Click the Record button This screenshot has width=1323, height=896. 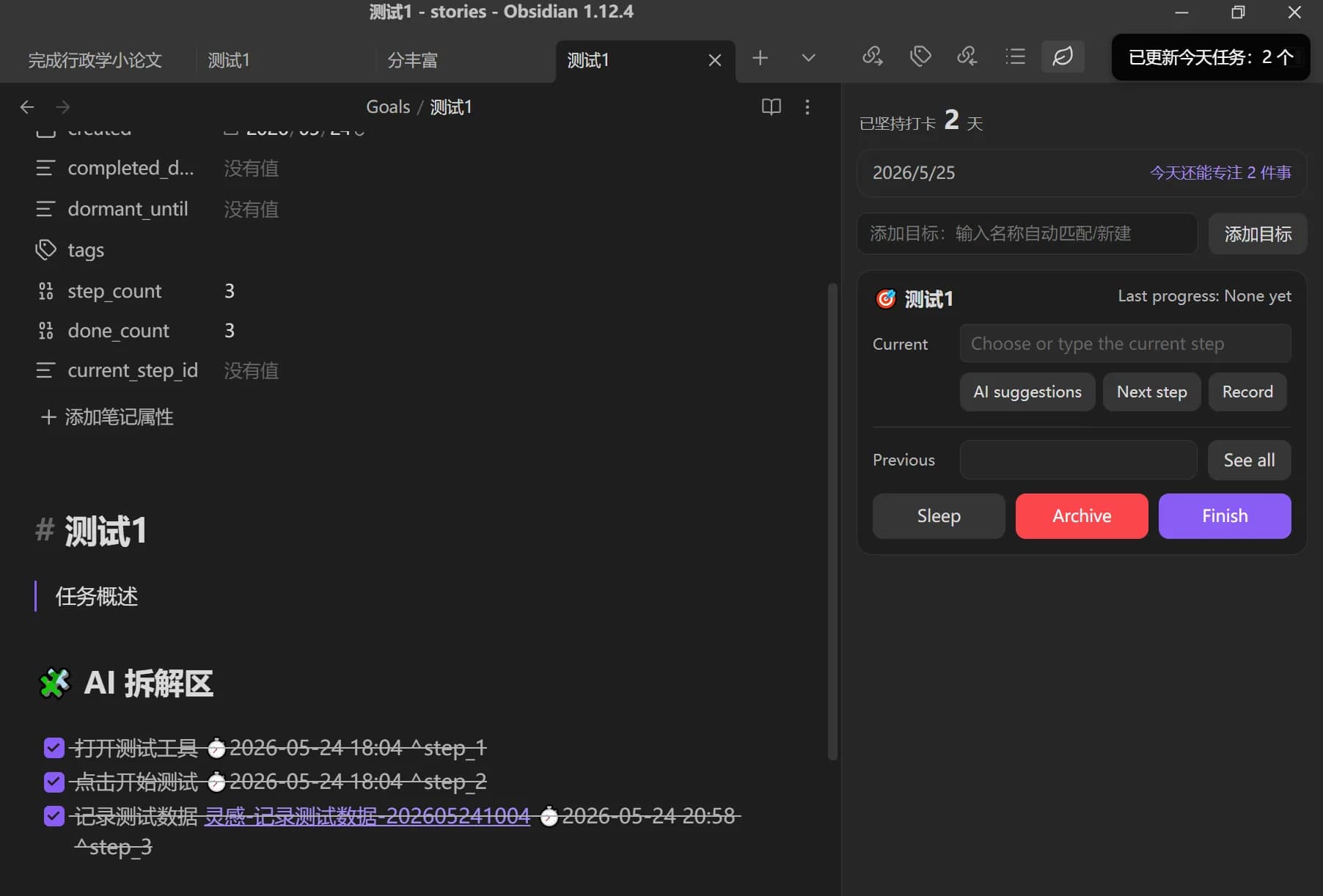tap(1247, 392)
